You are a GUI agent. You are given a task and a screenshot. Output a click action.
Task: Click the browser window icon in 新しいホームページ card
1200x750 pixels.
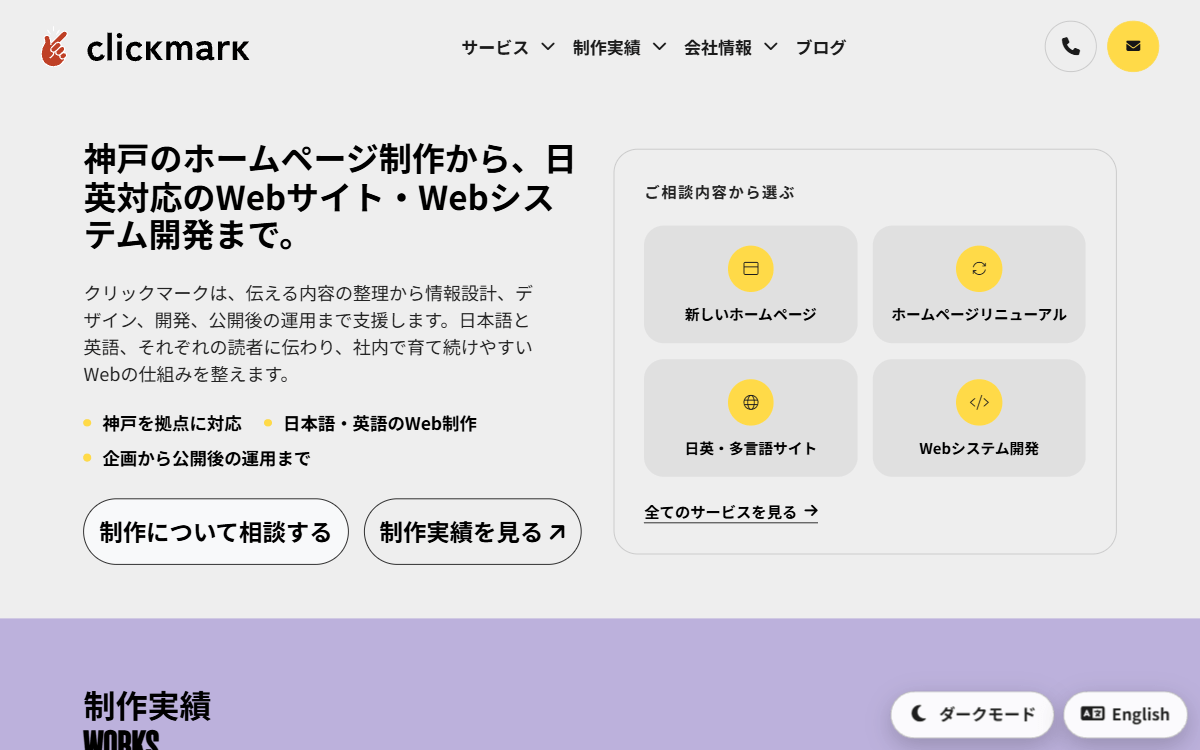click(751, 268)
